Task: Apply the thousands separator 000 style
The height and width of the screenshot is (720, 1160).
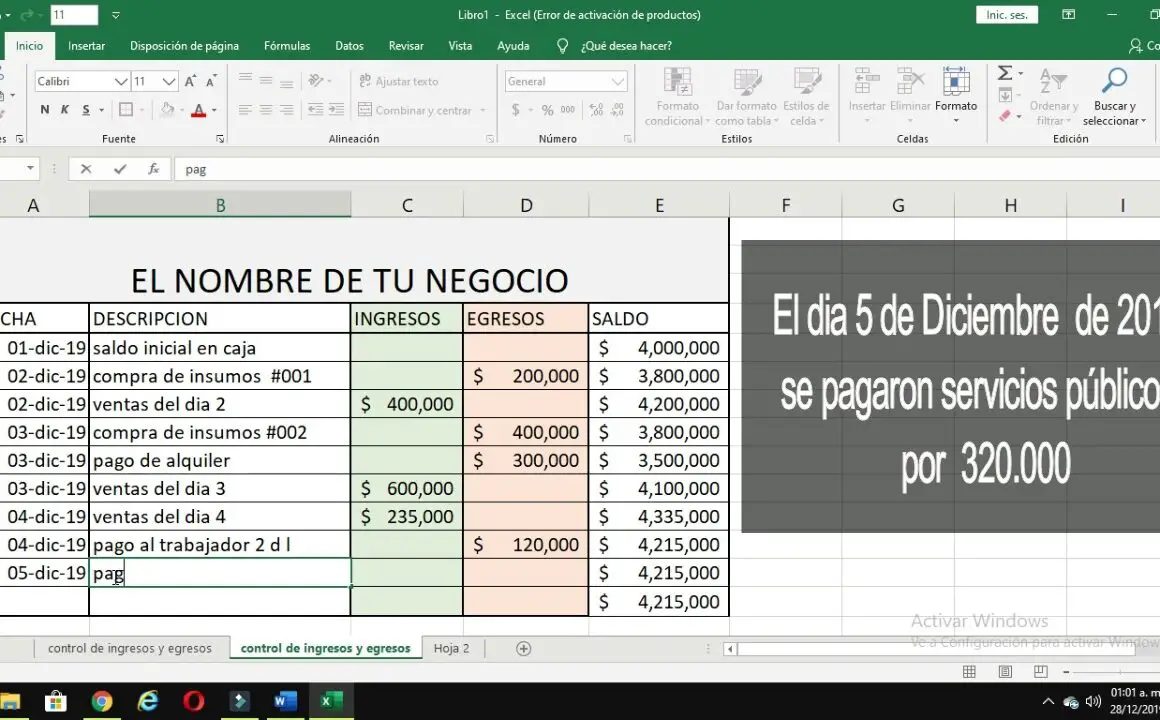Action: pyautogui.click(x=567, y=110)
